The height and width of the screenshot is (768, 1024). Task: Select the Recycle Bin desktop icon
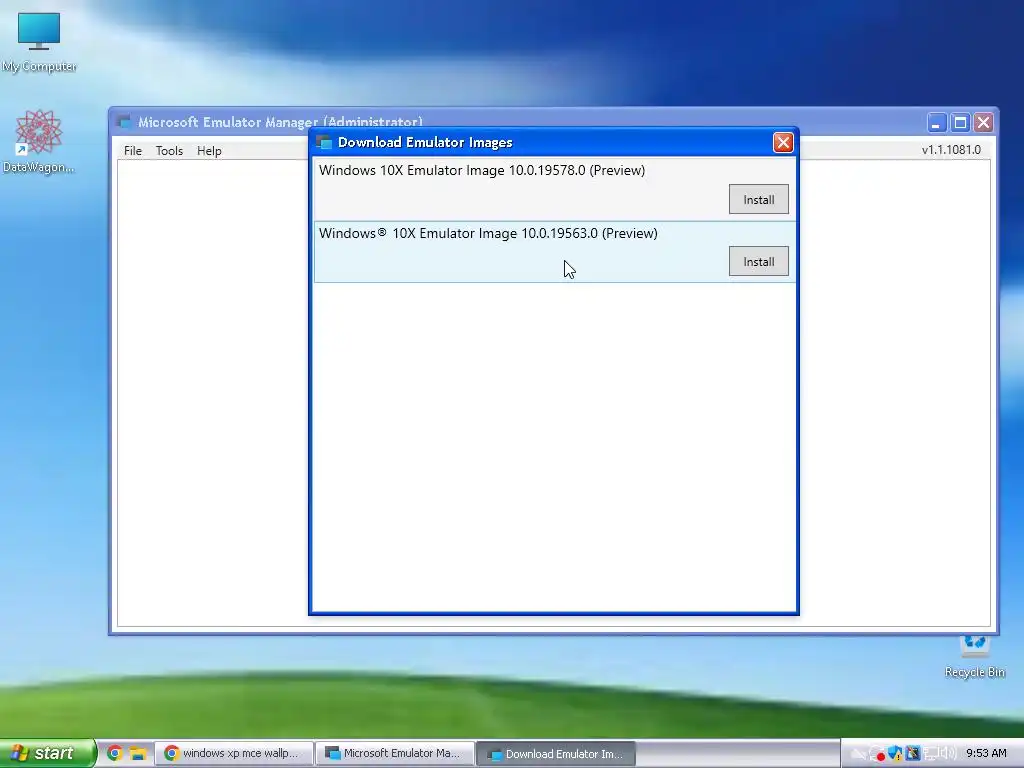[974, 657]
